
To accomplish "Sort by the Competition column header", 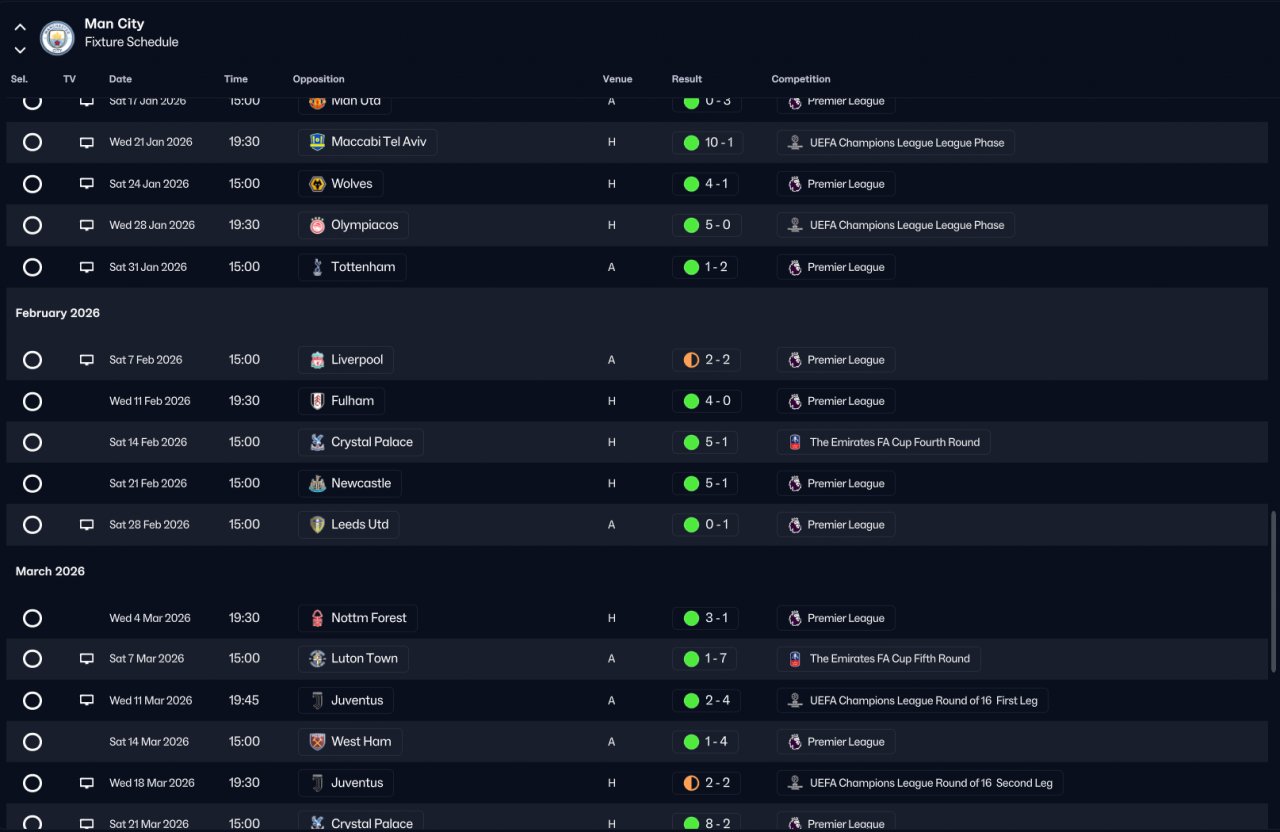I will tap(801, 79).
